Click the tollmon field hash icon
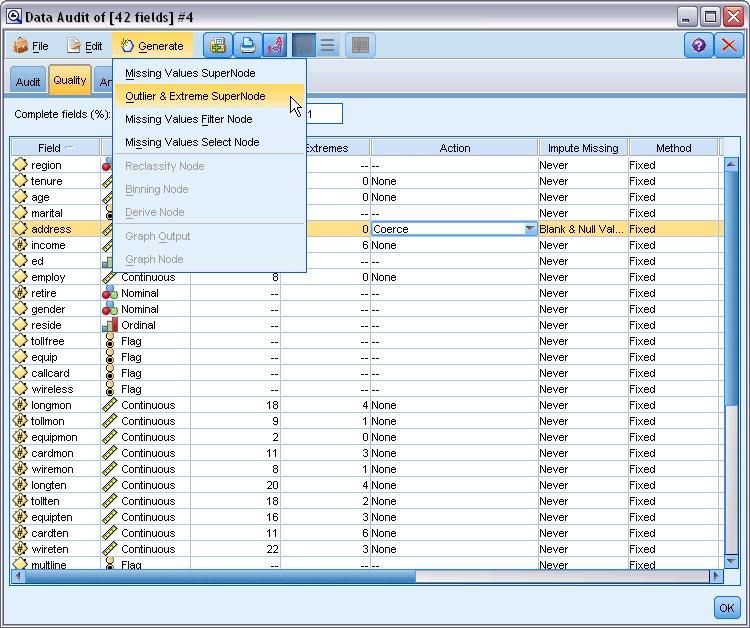 (x=20, y=421)
